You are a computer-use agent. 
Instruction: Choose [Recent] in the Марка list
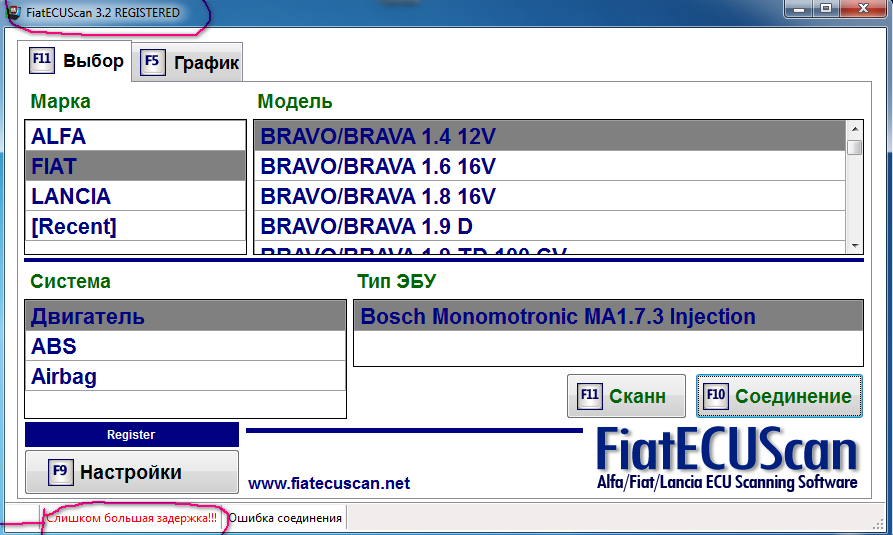coord(136,226)
